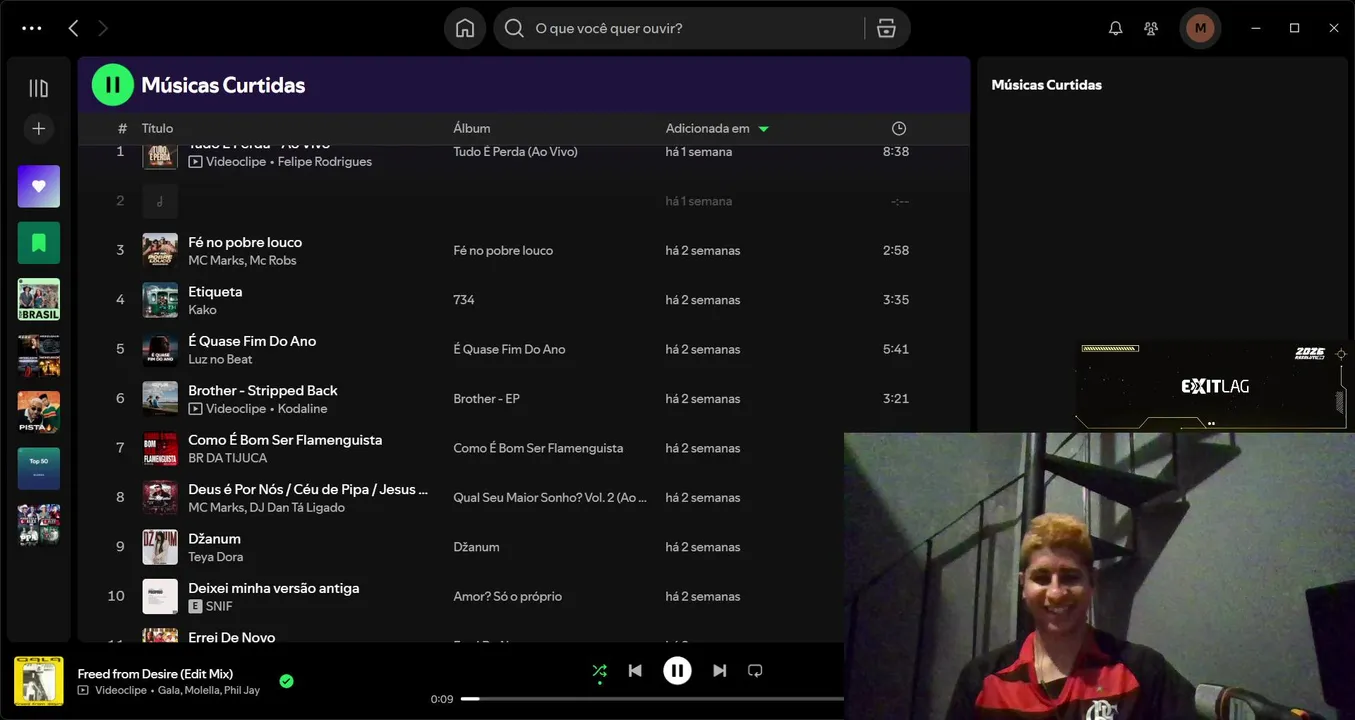The width and height of the screenshot is (1355, 720).
Task: Open artist Luz no Beat
Action: [220, 359]
